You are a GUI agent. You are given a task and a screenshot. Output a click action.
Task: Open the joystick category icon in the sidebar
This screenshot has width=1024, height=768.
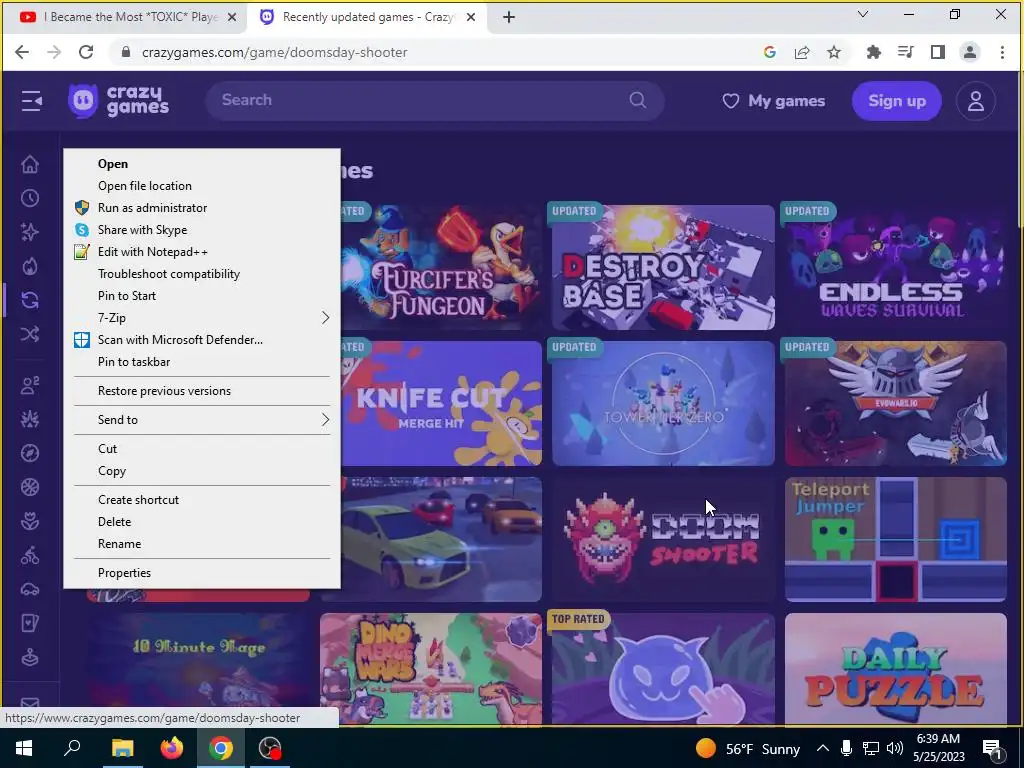[30, 658]
